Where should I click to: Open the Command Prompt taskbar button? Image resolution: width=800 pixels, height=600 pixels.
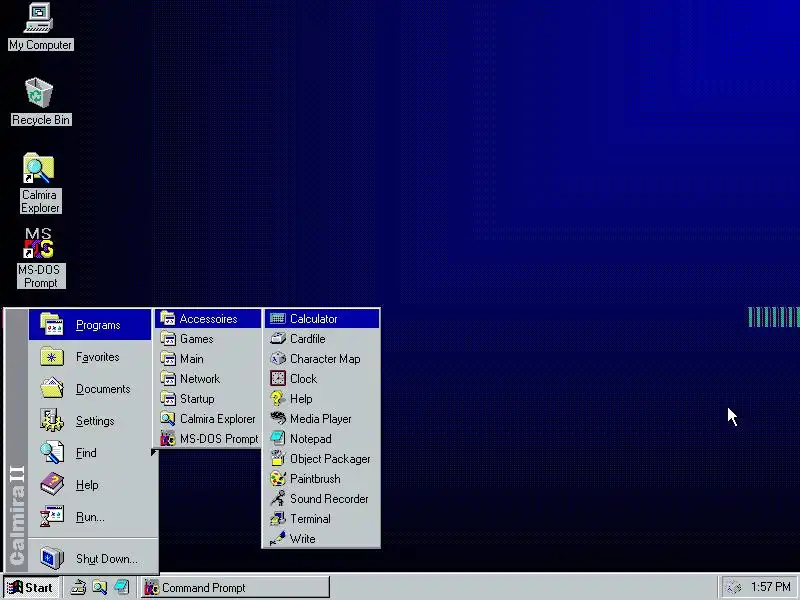[x=235, y=588]
